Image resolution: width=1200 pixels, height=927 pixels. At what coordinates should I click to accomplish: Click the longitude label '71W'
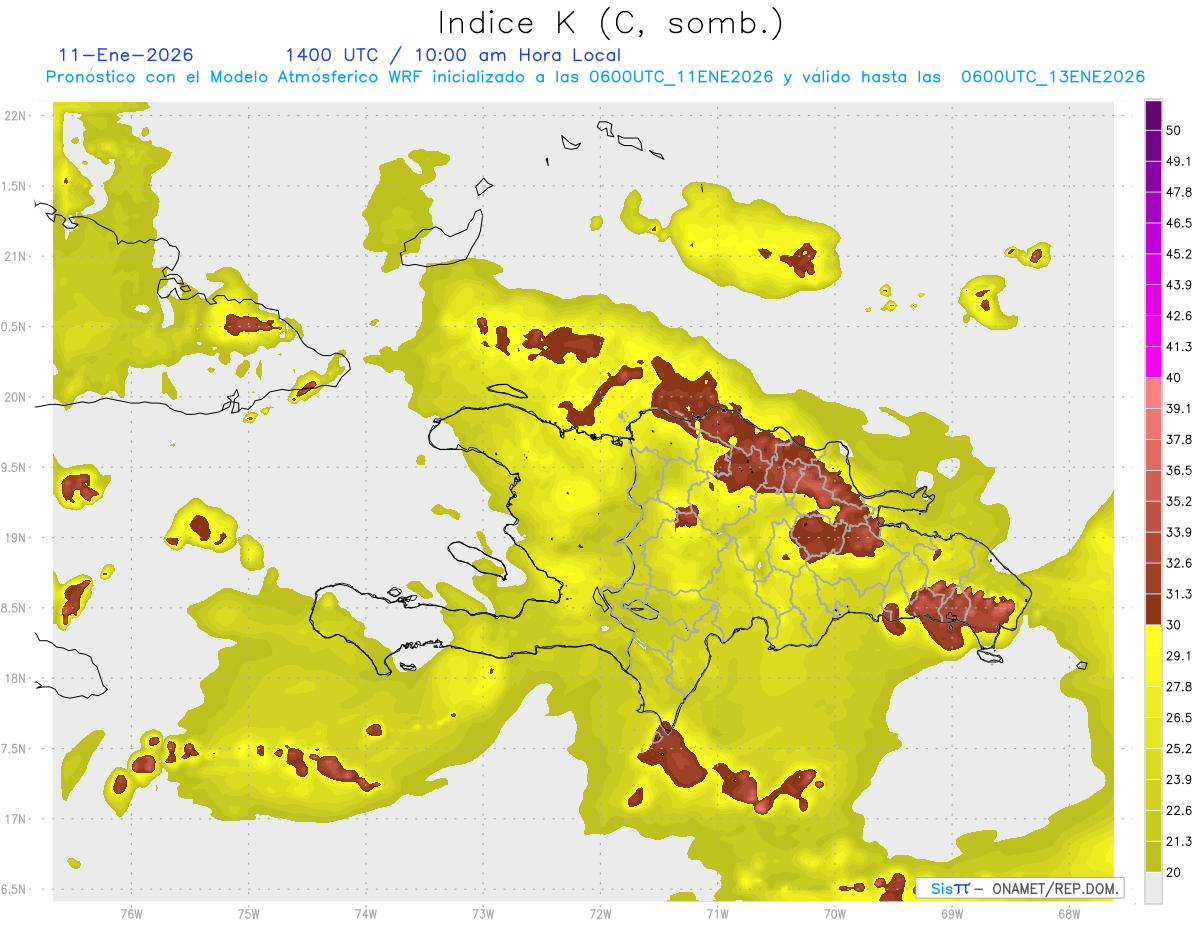pyautogui.click(x=717, y=913)
